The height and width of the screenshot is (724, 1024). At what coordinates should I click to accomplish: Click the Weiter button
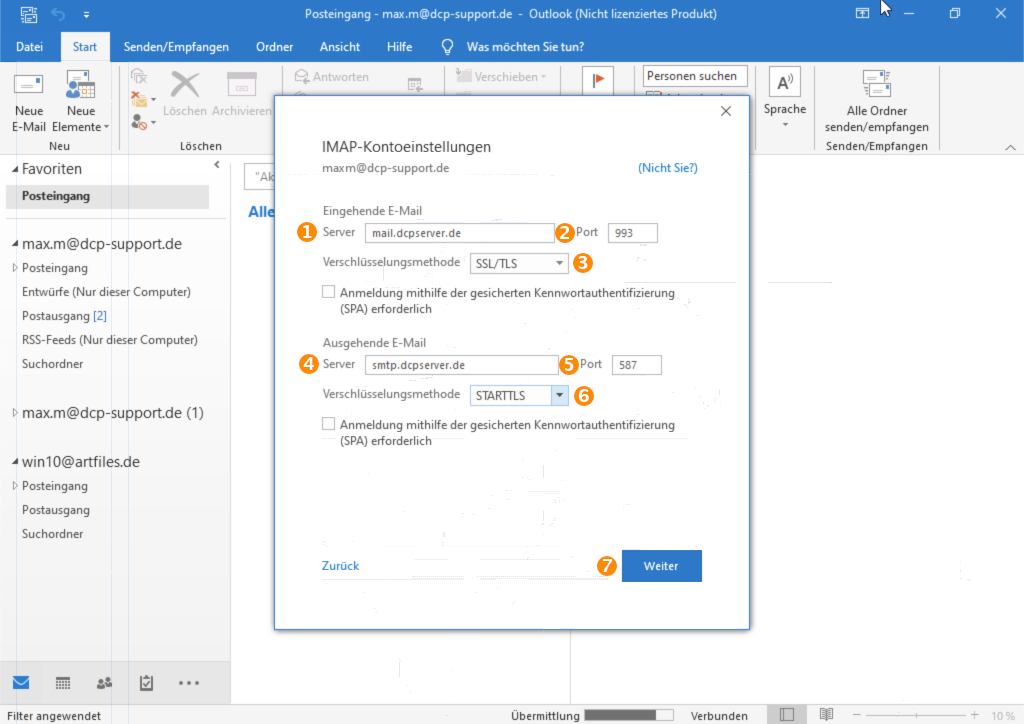[x=662, y=565]
